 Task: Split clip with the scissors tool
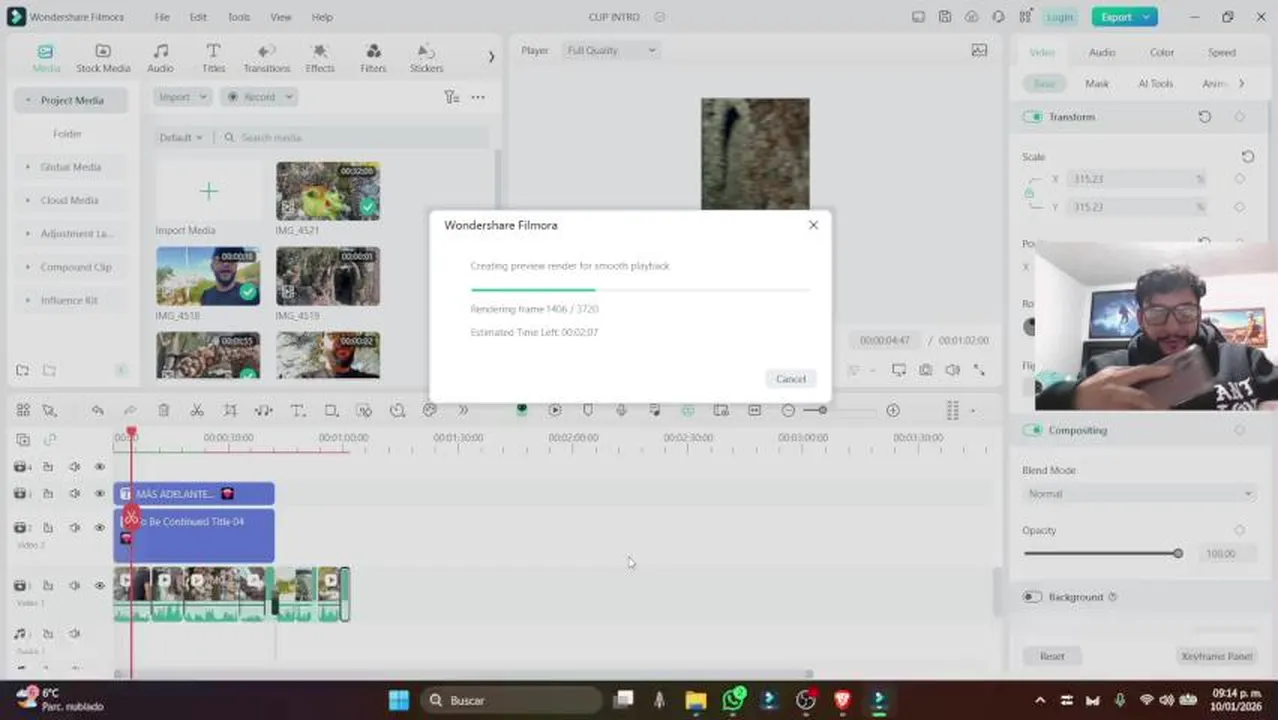click(197, 410)
